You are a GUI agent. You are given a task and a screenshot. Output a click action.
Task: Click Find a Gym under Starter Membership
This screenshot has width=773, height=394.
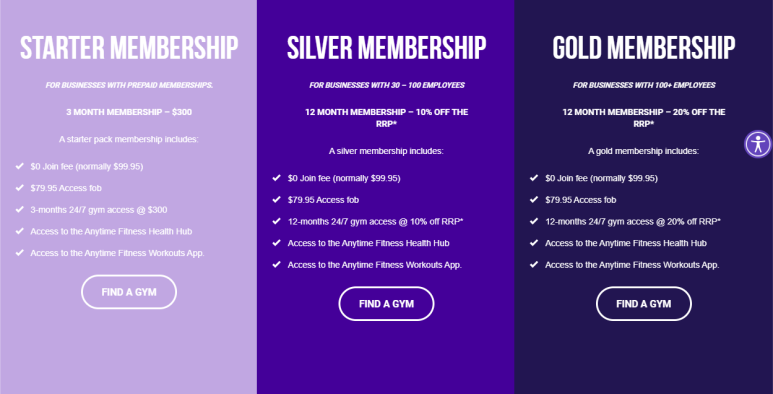click(129, 292)
